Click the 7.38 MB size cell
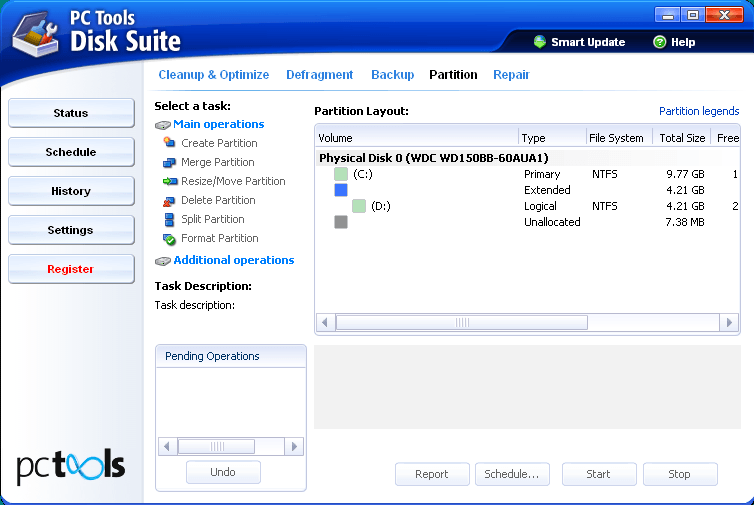The width and height of the screenshot is (754, 505). pos(685,222)
